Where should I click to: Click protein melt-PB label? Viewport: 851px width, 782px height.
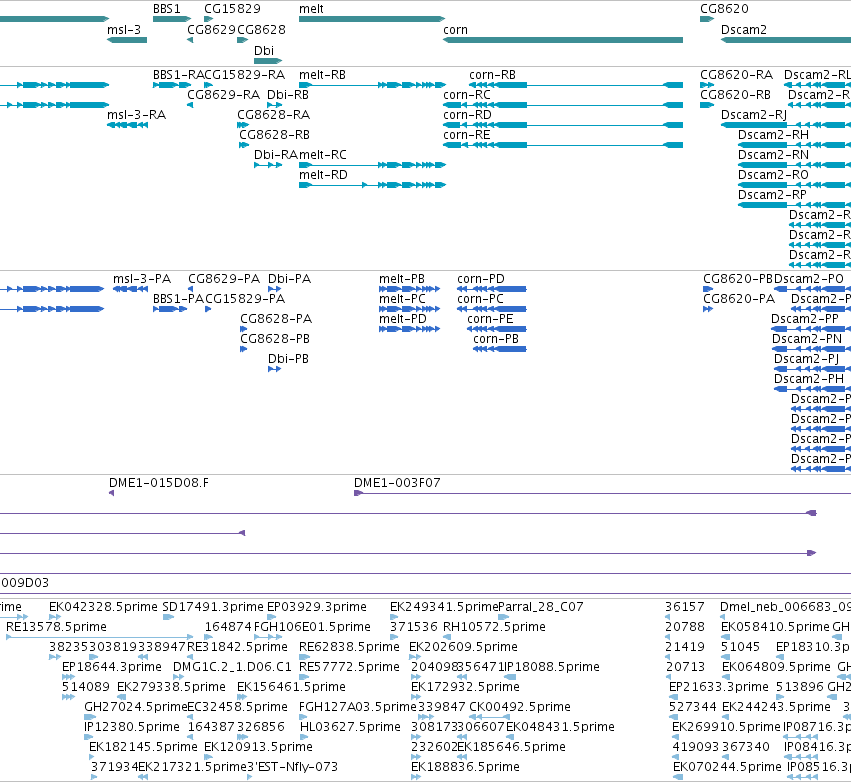pyautogui.click(x=402, y=279)
